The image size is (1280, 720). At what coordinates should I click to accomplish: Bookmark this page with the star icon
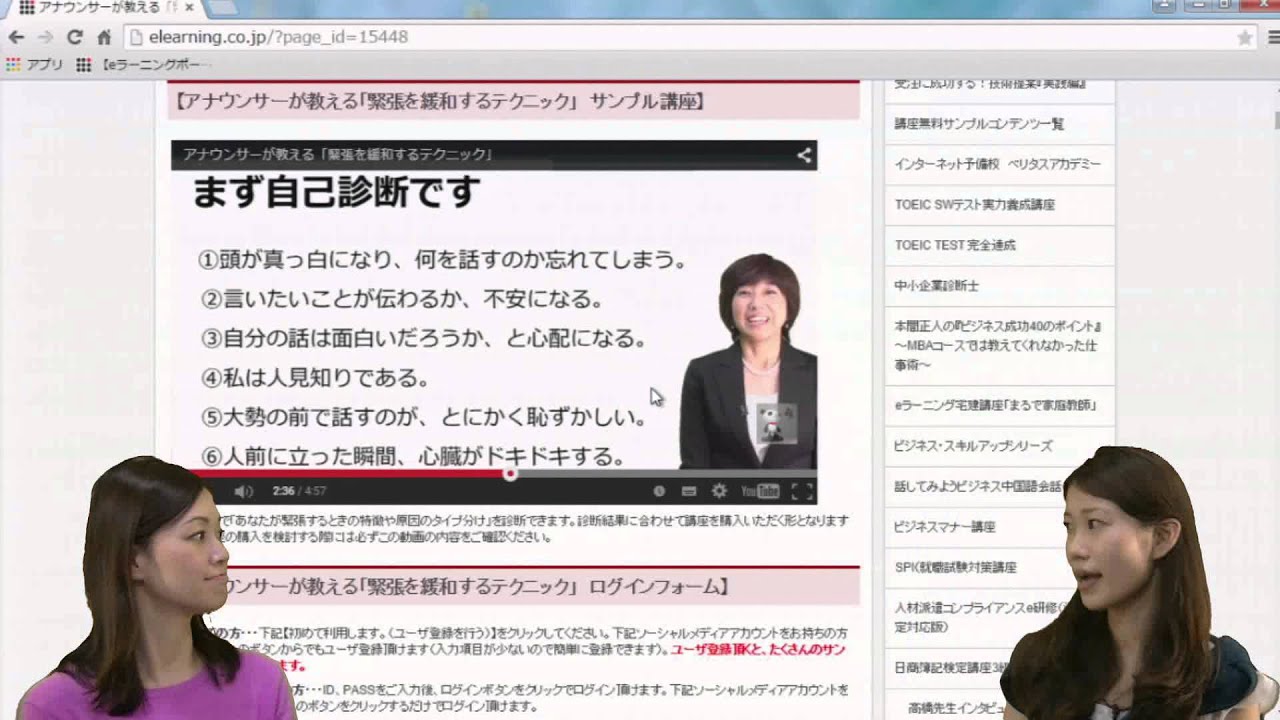[x=1245, y=37]
